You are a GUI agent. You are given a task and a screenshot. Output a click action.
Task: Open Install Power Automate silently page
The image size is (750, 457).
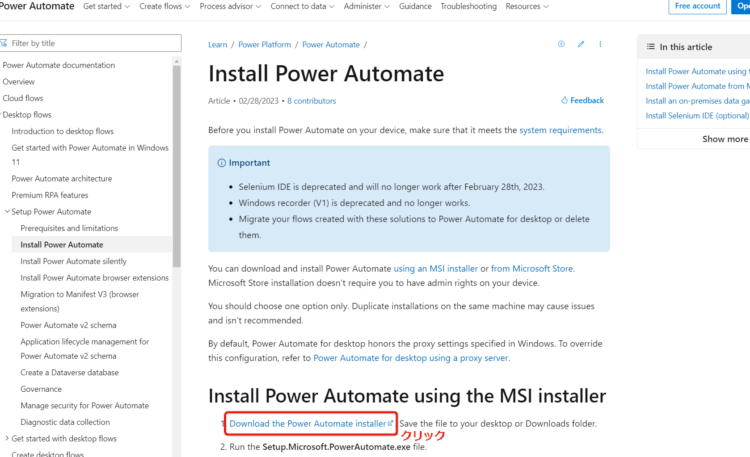(74, 261)
